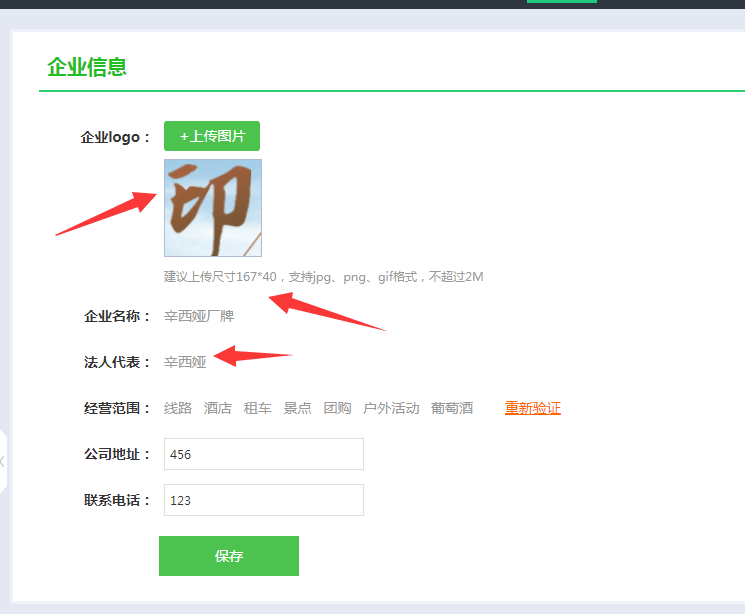745x614 pixels.
Task: Expand the collapsed left sidebar handle
Action: point(3,461)
